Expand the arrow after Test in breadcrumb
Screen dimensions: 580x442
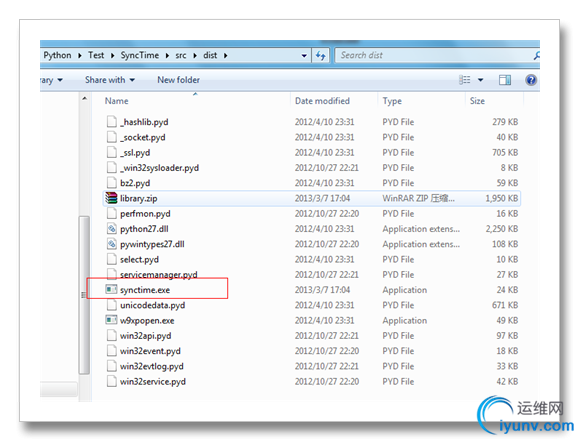pyautogui.click(x=112, y=56)
